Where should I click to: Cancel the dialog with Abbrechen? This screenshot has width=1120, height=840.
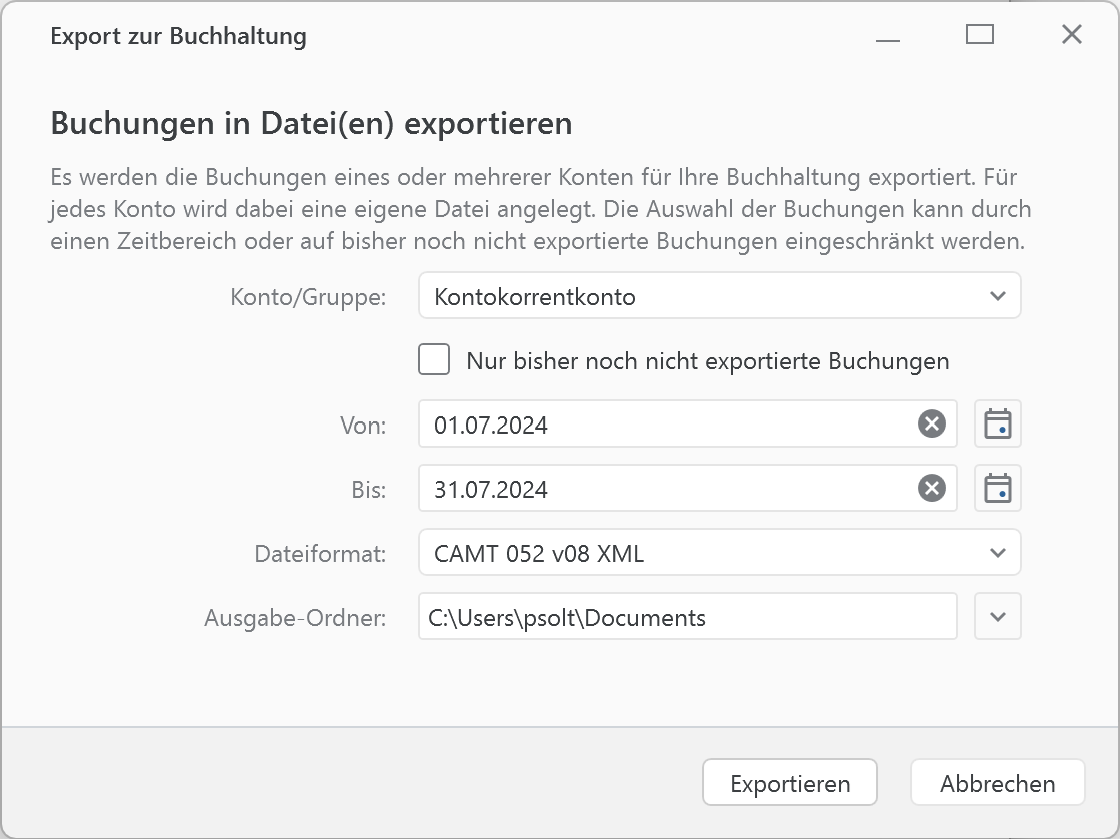click(997, 783)
